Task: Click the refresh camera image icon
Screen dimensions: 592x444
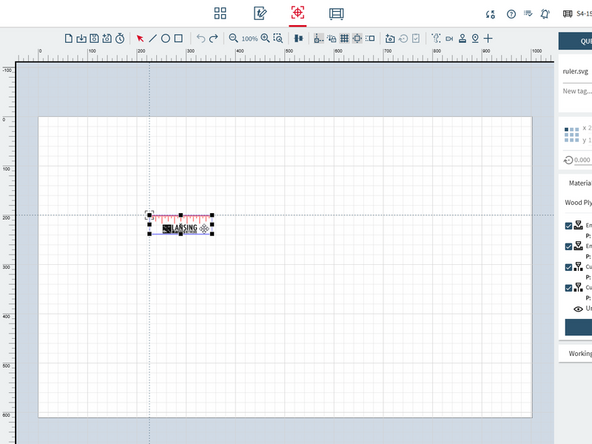Action: (x=403, y=38)
